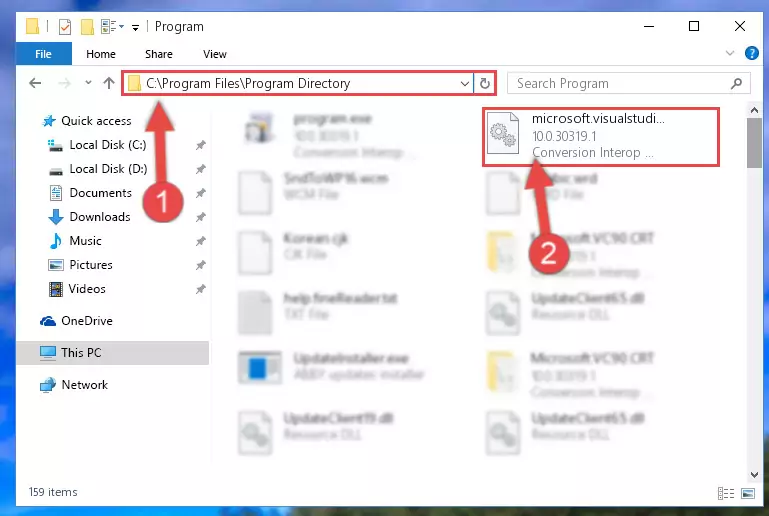Click pin icon next to Documents
769x516 pixels.
200,193
